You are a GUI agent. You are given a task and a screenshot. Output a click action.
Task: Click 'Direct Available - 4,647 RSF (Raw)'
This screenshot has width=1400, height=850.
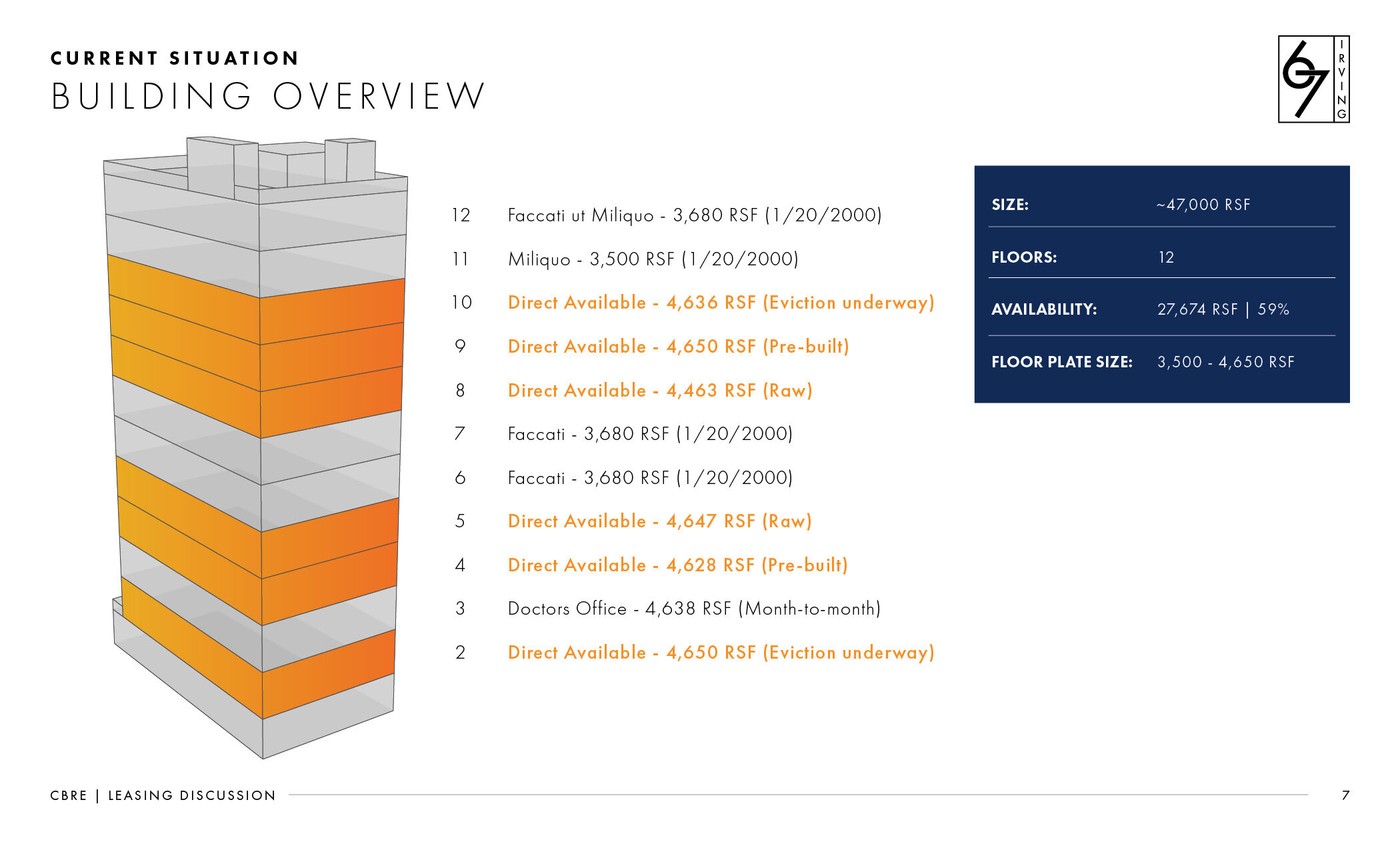click(660, 521)
